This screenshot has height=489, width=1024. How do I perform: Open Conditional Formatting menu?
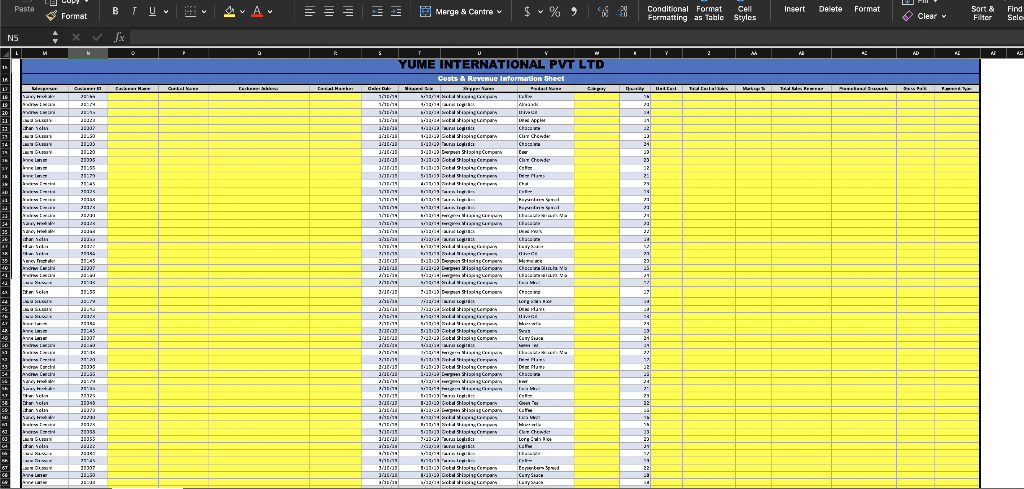coord(667,13)
